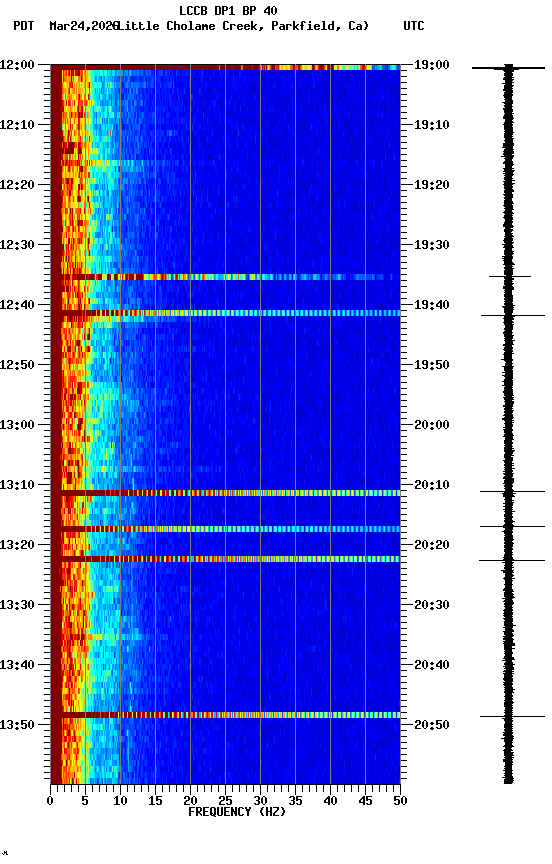Click the seismogram spike at 19:00 UTC
This screenshot has width=552, height=864.
click(x=508, y=68)
